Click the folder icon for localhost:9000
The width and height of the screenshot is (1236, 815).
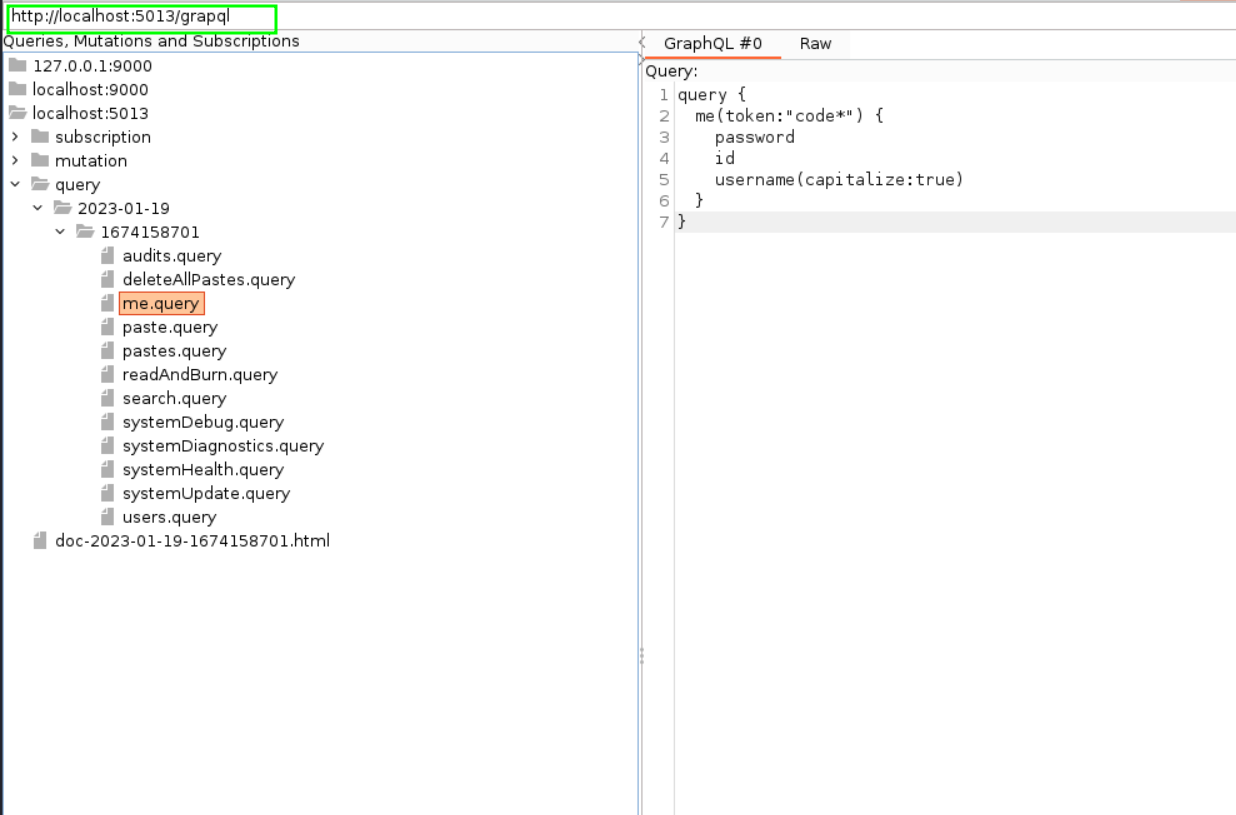coord(17,90)
